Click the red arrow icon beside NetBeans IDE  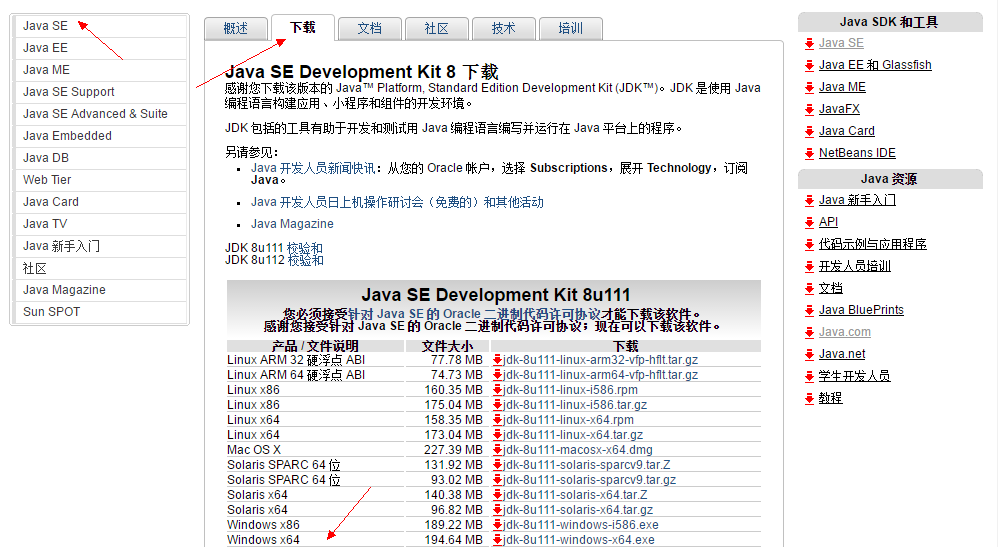click(x=809, y=153)
